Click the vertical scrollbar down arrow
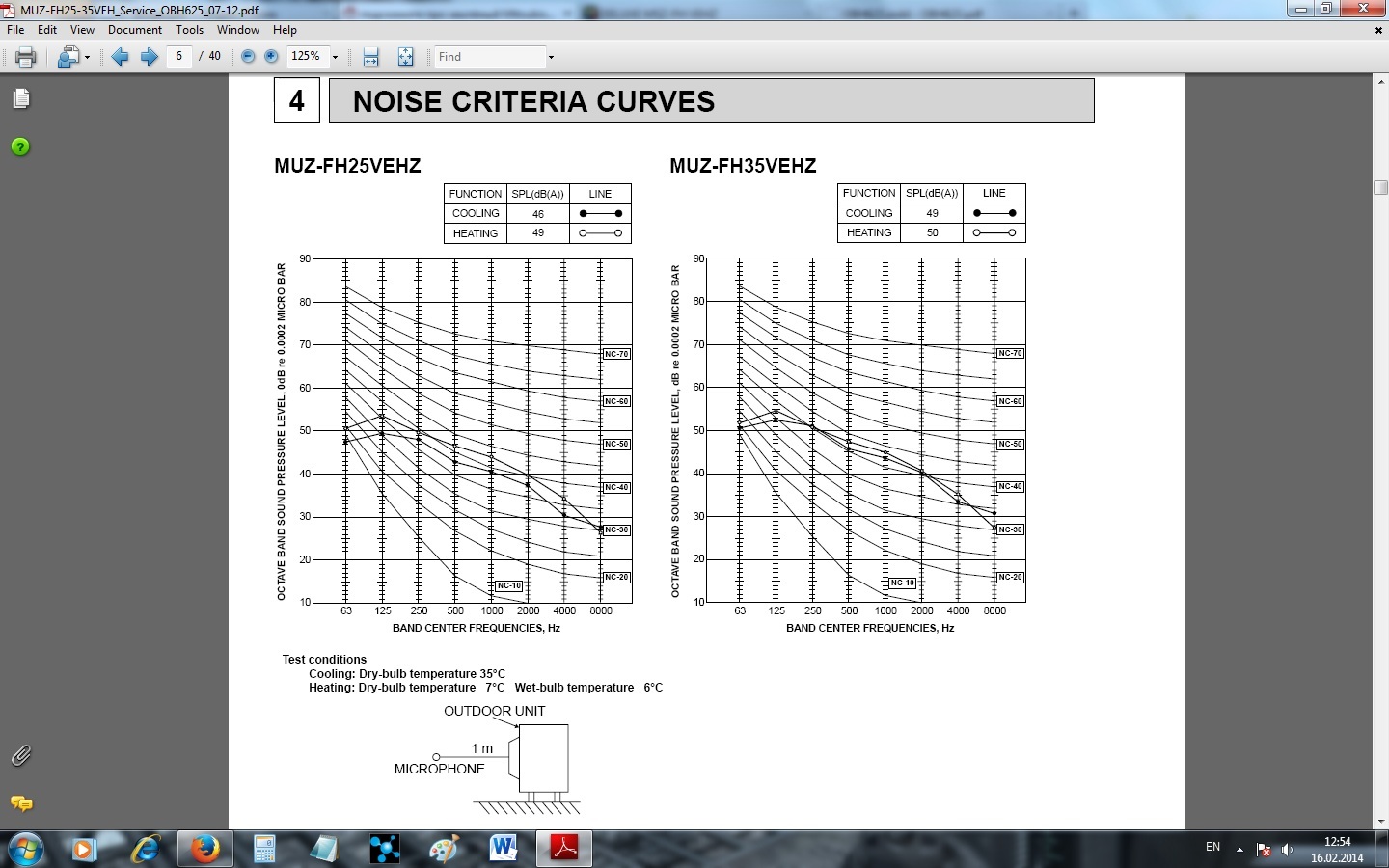The height and width of the screenshot is (868, 1389). (1380, 822)
